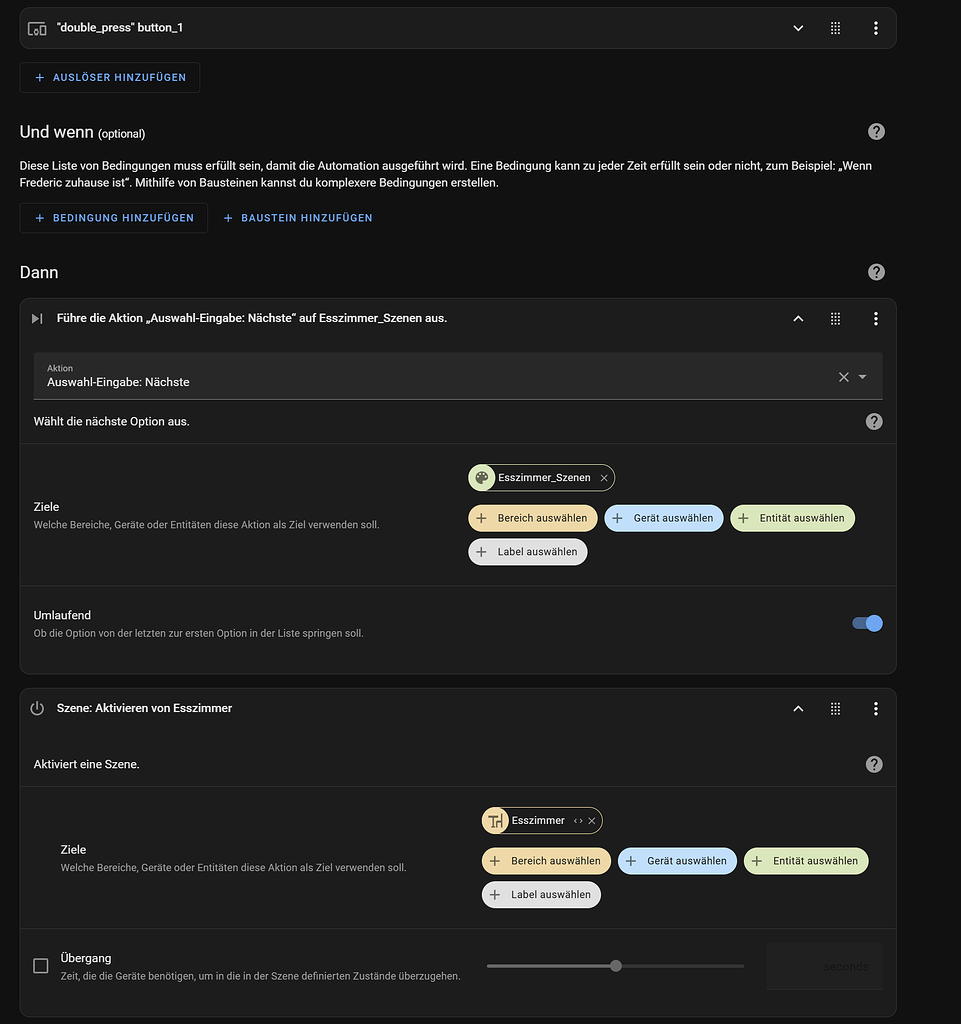Open the trigger card's three-dot menu
The height and width of the screenshot is (1024, 961).
coord(876,28)
